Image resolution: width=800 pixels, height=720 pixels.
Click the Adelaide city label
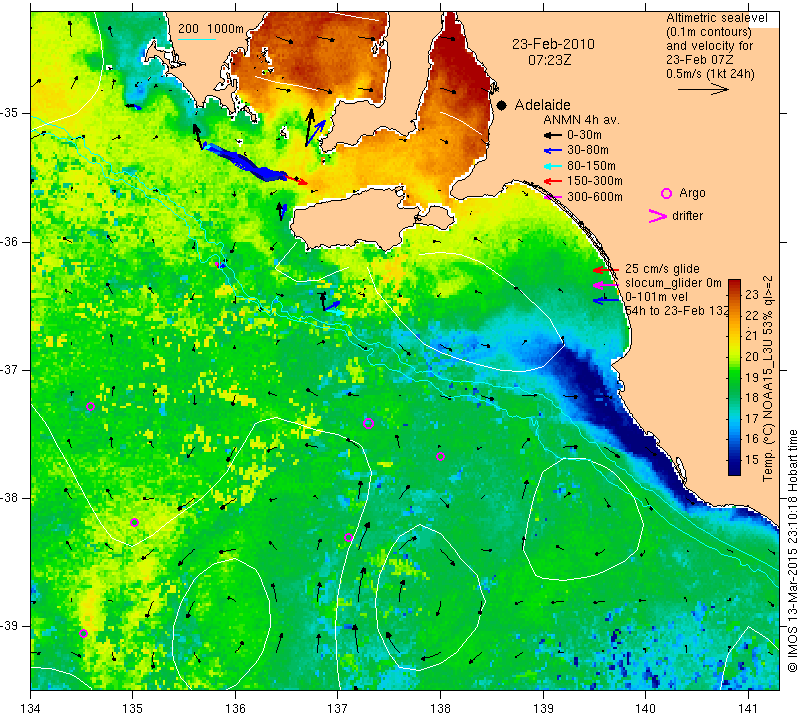pyautogui.click(x=542, y=105)
